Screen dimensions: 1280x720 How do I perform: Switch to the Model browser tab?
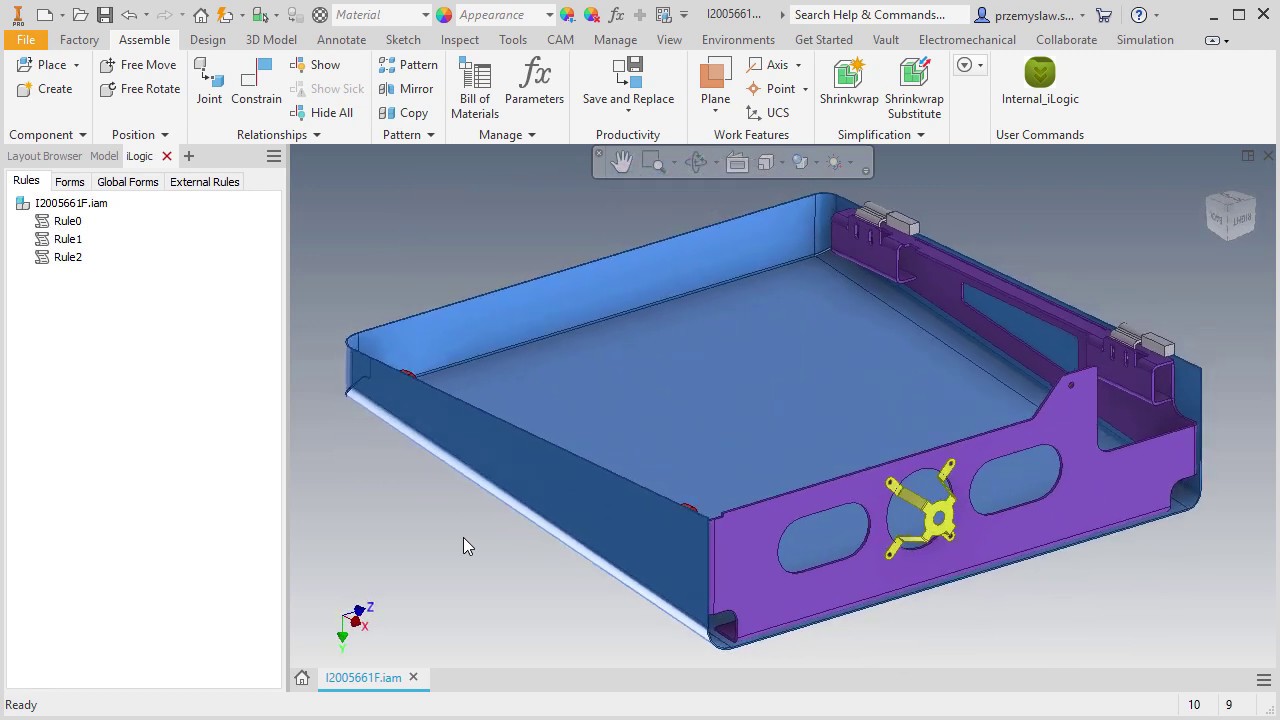pyautogui.click(x=104, y=156)
